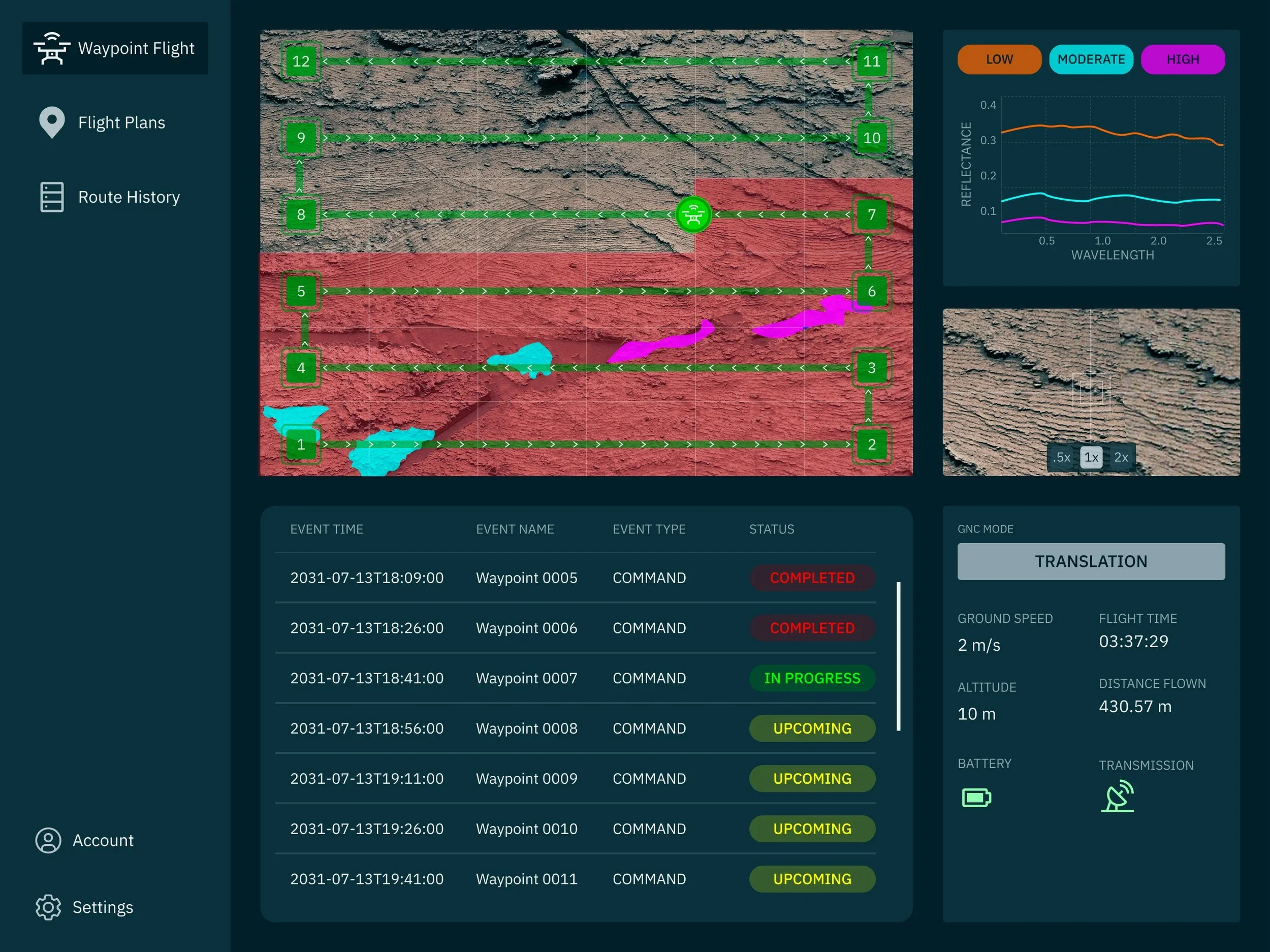The height and width of the screenshot is (952, 1270).
Task: Toggle the HIGH reflectance filter
Action: click(1183, 59)
